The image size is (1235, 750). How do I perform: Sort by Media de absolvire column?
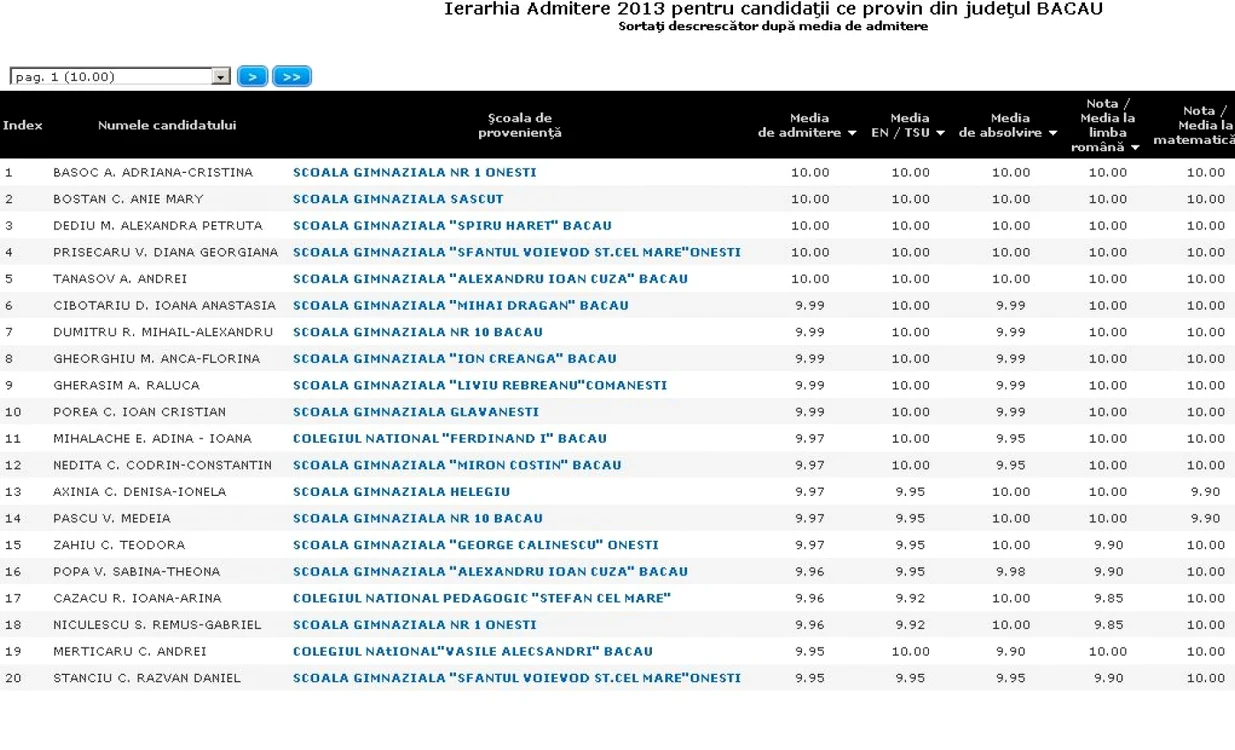point(1009,125)
